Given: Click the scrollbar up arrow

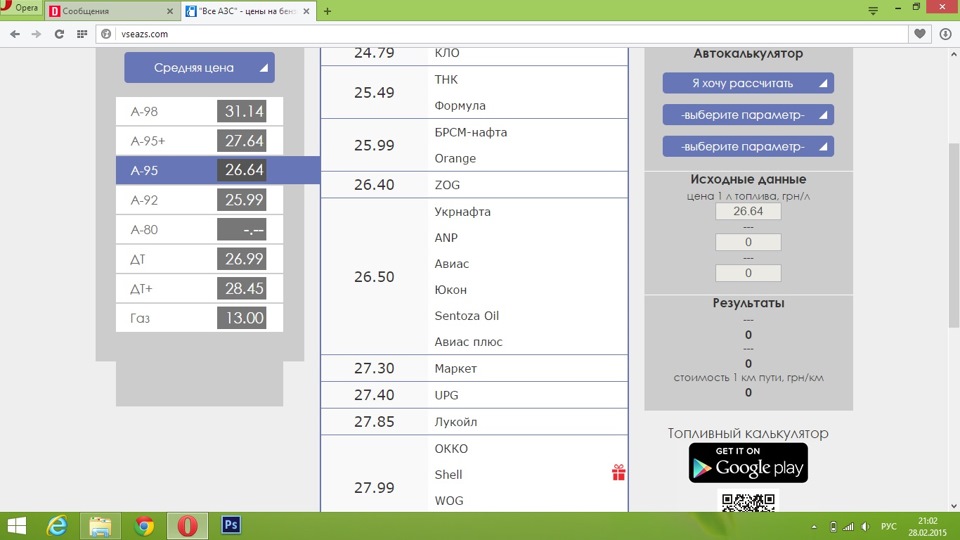Looking at the screenshot, I should pyautogui.click(x=954, y=54).
